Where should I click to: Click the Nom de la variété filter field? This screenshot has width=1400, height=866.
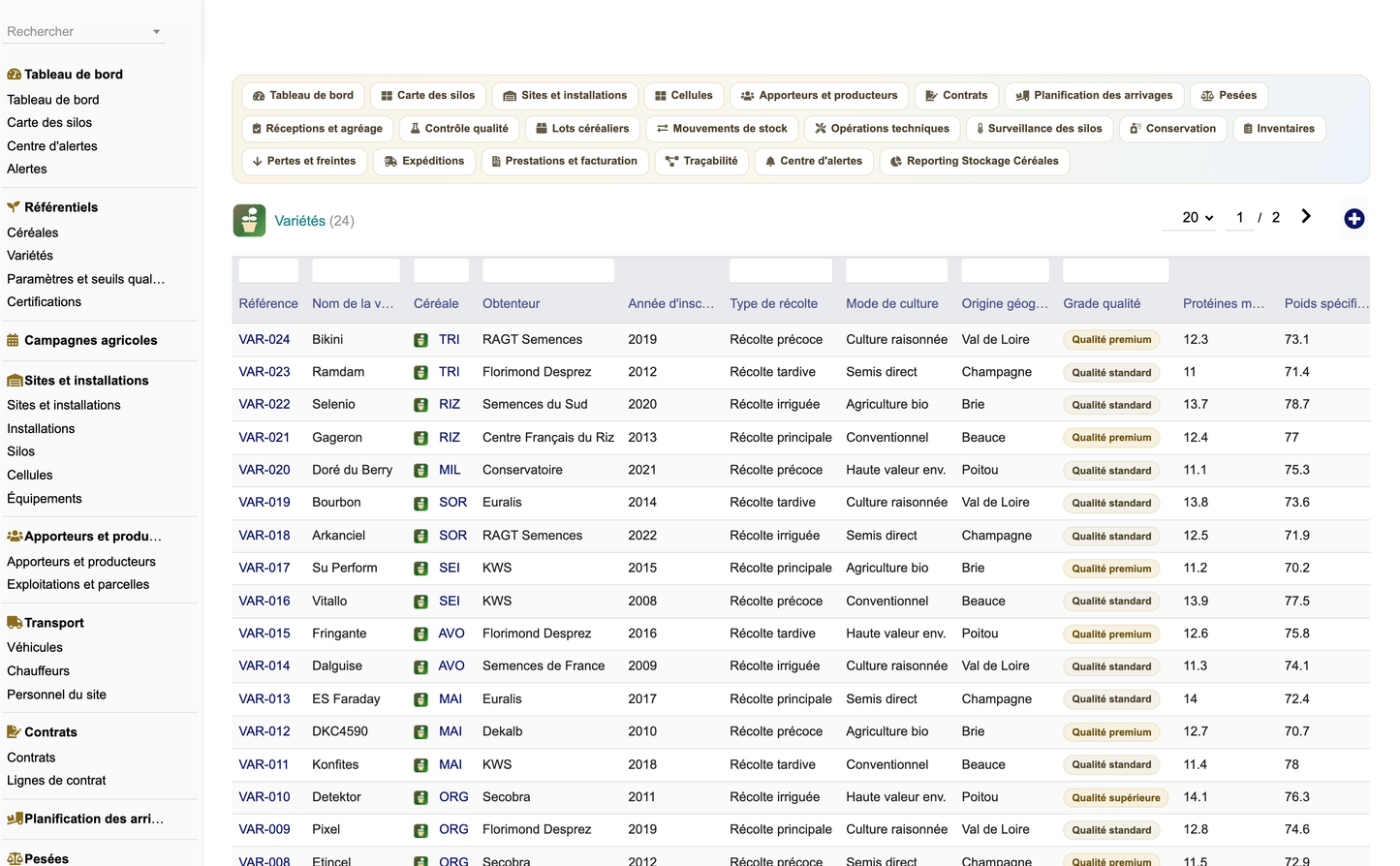click(x=356, y=270)
